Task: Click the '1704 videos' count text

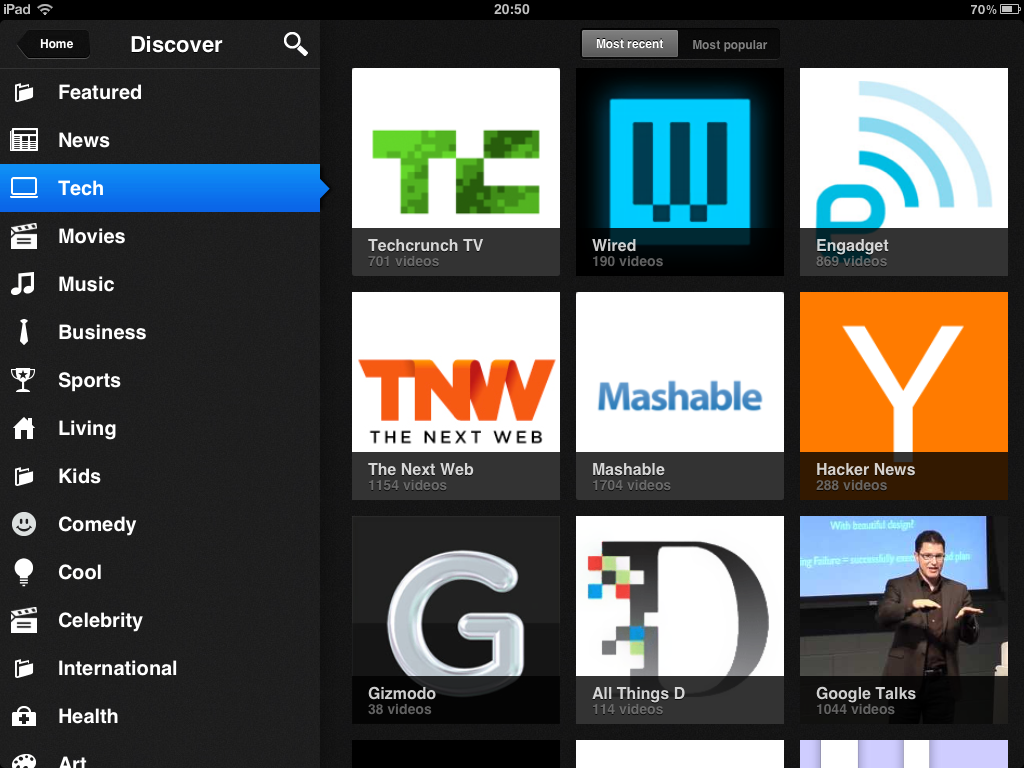Action: coord(631,485)
